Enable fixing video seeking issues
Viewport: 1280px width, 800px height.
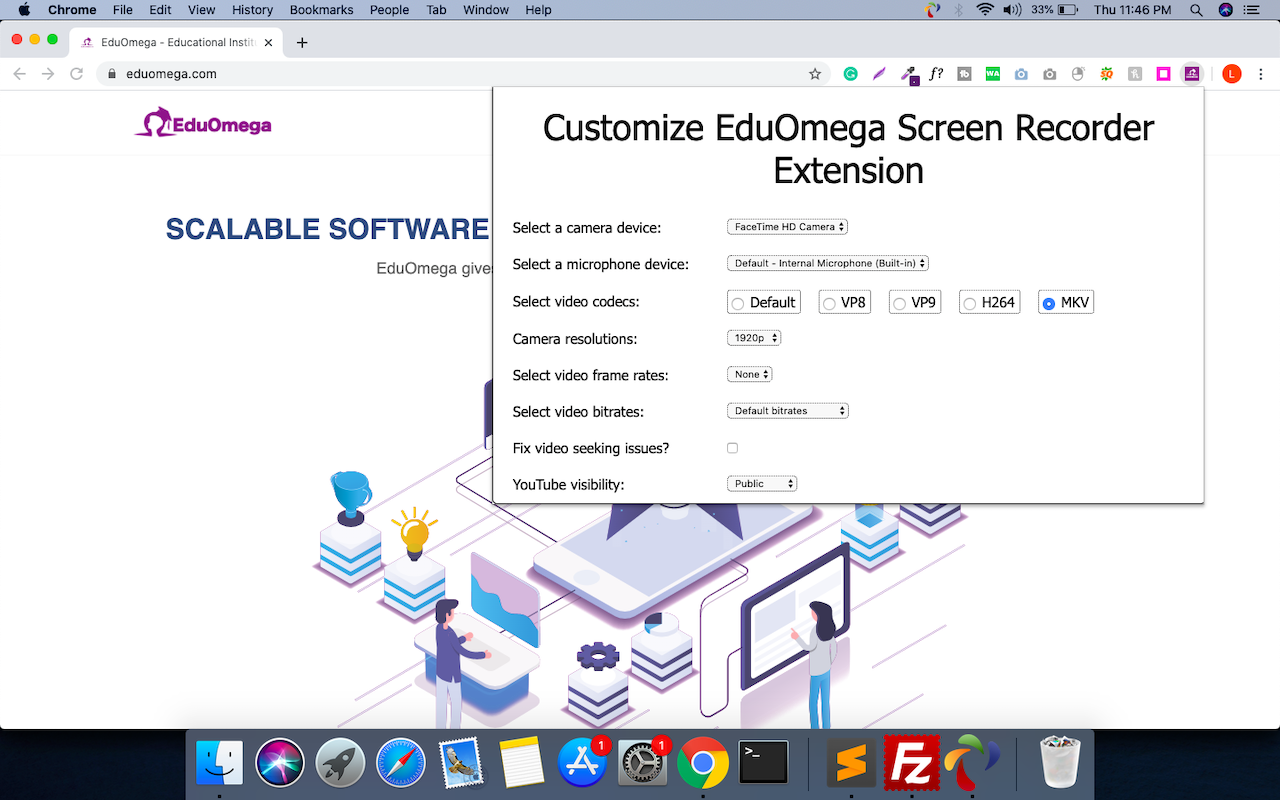pyautogui.click(x=732, y=448)
